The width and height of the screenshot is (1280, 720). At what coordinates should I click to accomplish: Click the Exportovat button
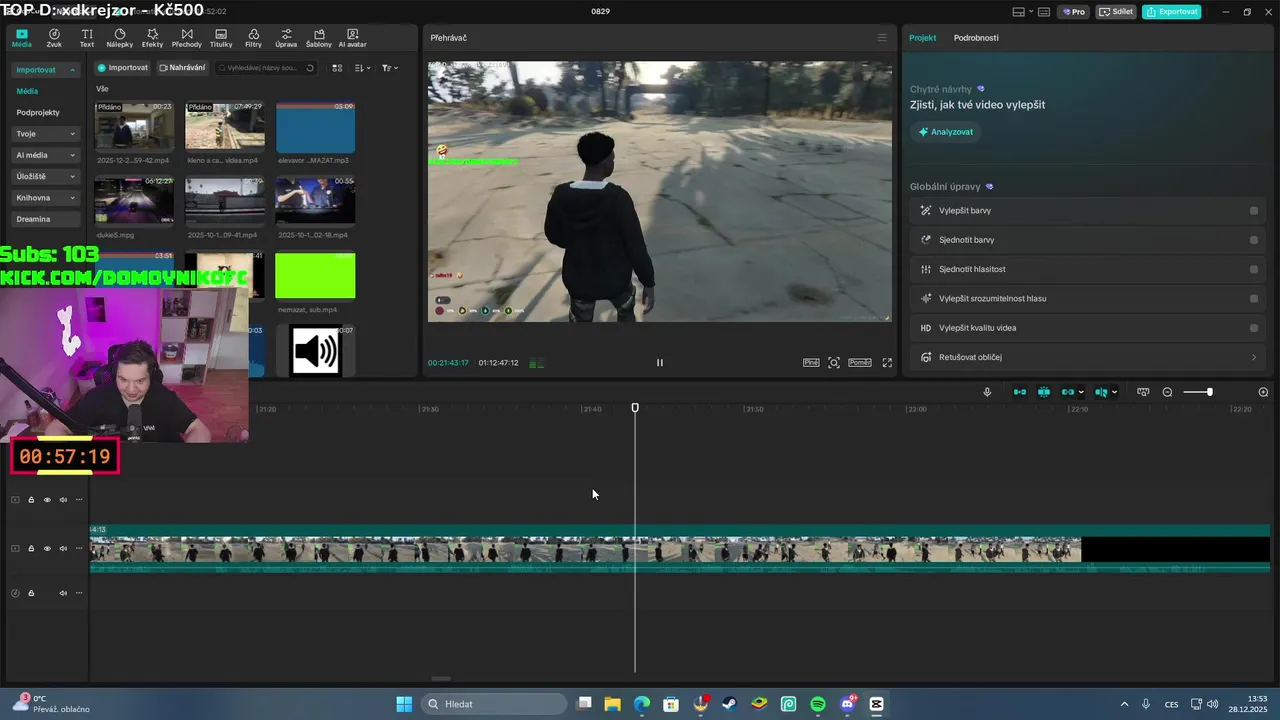(x=1171, y=12)
